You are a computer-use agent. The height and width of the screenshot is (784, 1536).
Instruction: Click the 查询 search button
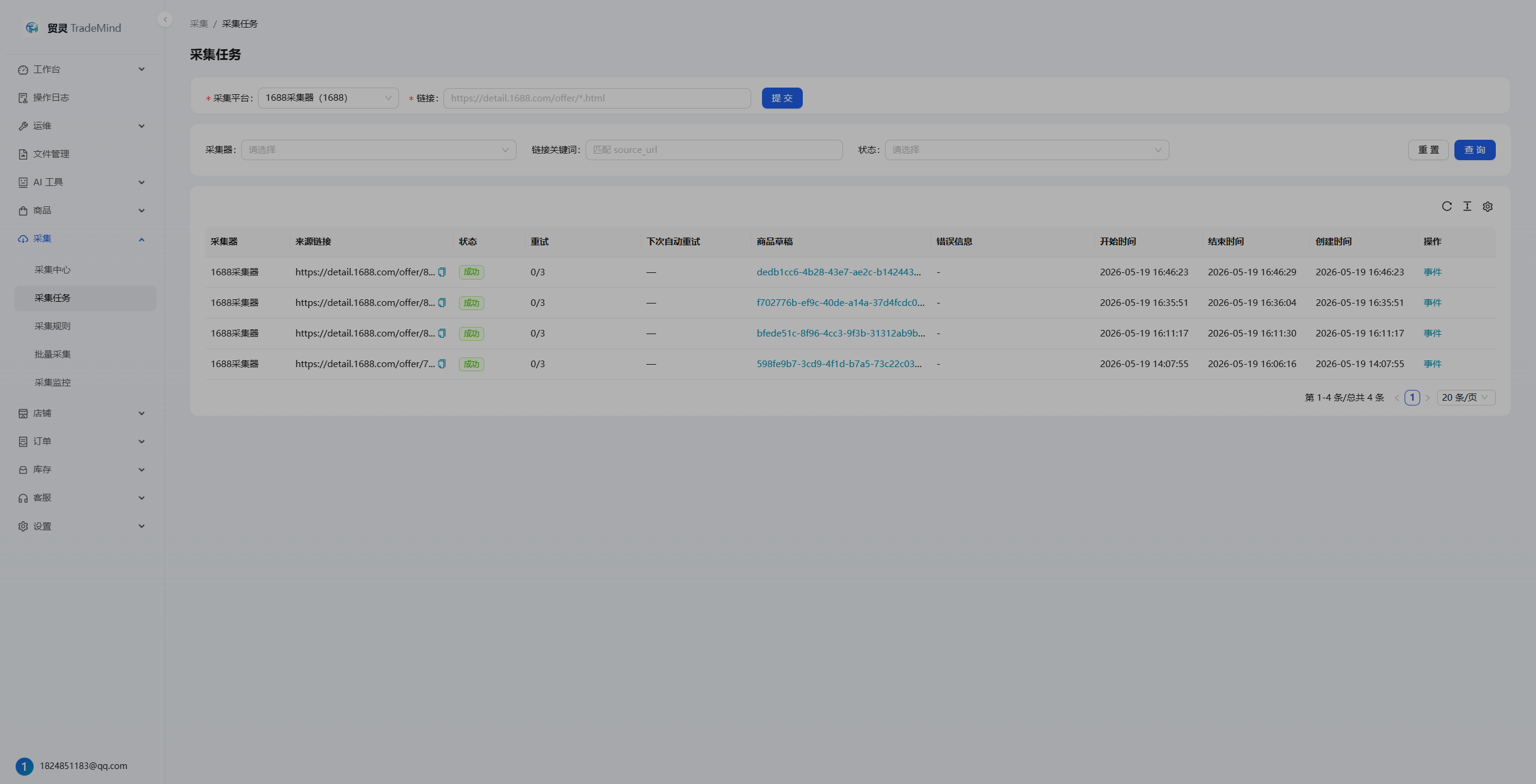tap(1475, 150)
